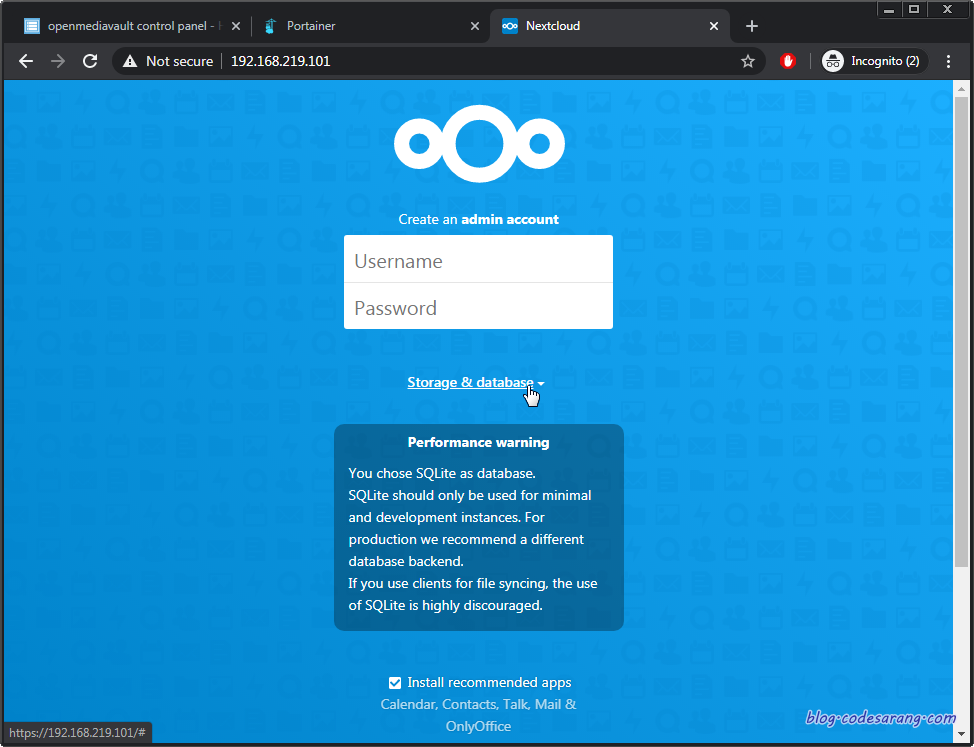Click the Performance warning heading
Screen dimensions: 974x747
pyautogui.click(x=478, y=443)
